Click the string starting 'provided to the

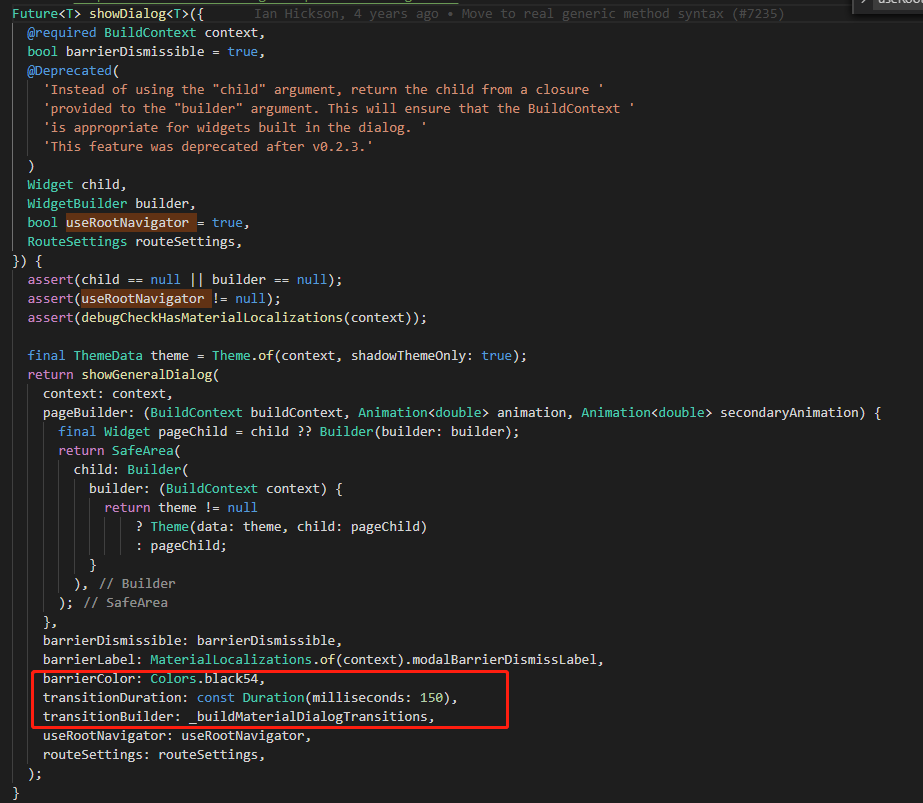coord(338,108)
